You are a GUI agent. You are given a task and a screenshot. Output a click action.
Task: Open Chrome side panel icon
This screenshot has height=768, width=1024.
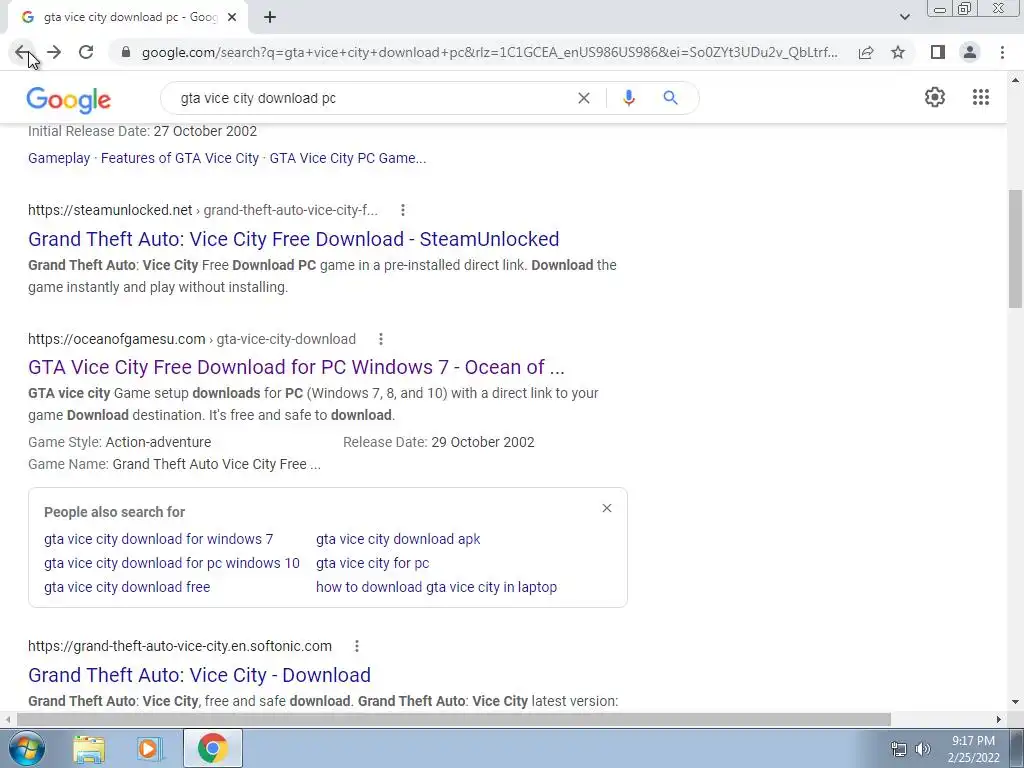(938, 52)
